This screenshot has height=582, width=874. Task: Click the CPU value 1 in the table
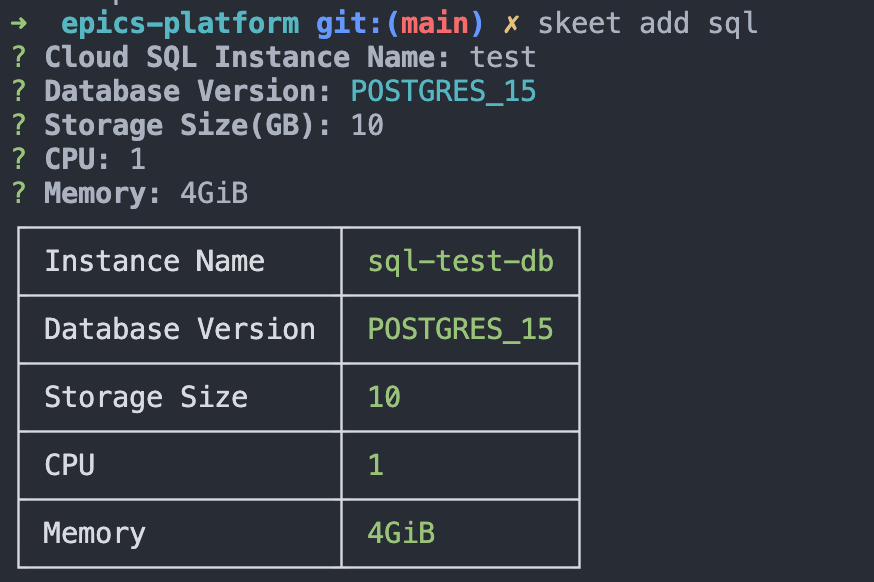click(376, 465)
